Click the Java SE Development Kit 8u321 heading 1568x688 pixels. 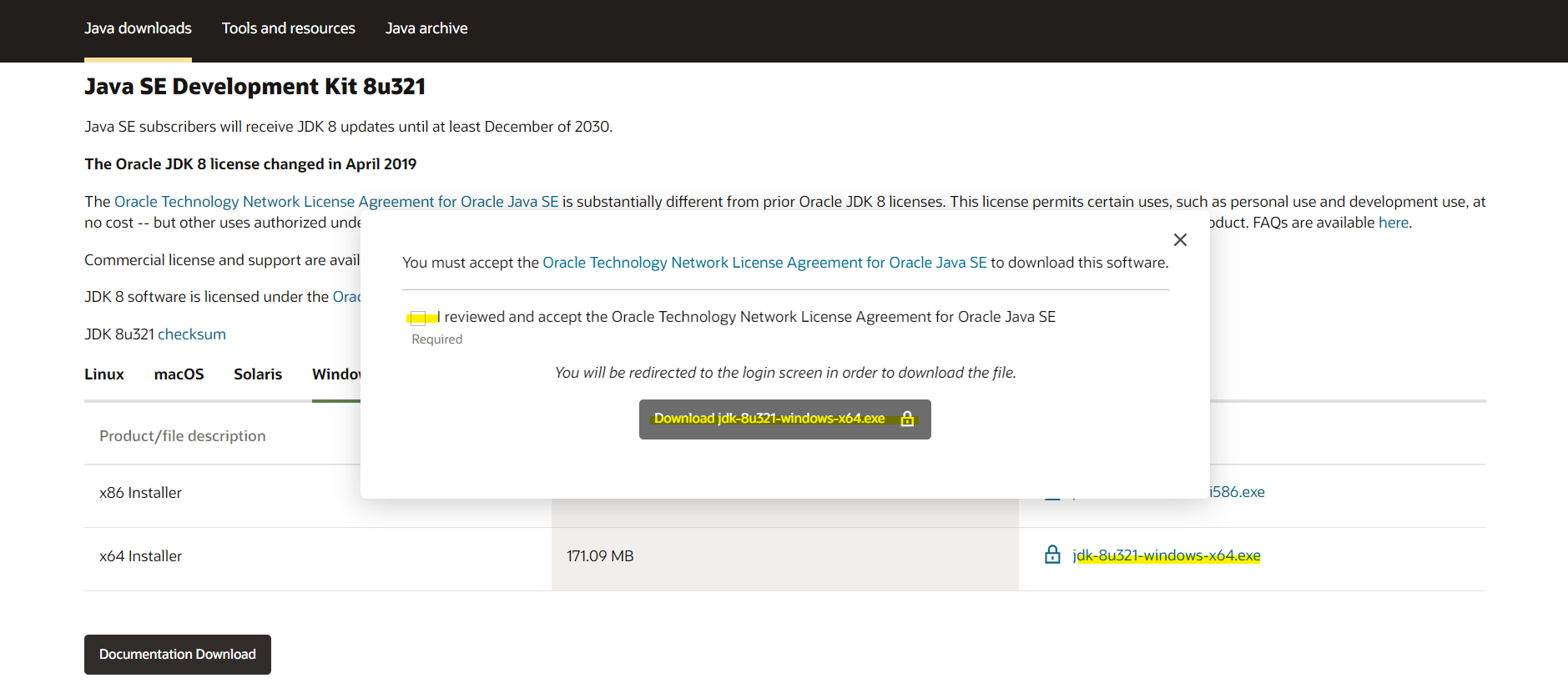(255, 87)
